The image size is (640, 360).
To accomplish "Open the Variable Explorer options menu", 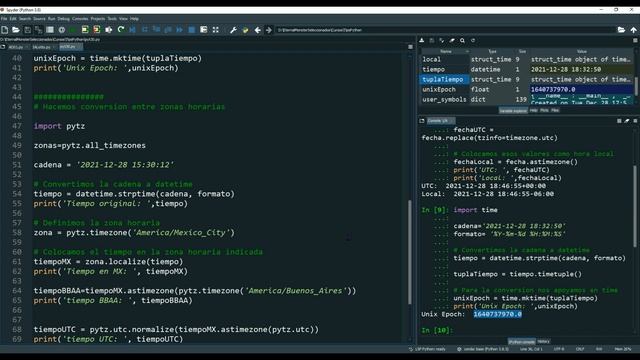I will point(635,40).
